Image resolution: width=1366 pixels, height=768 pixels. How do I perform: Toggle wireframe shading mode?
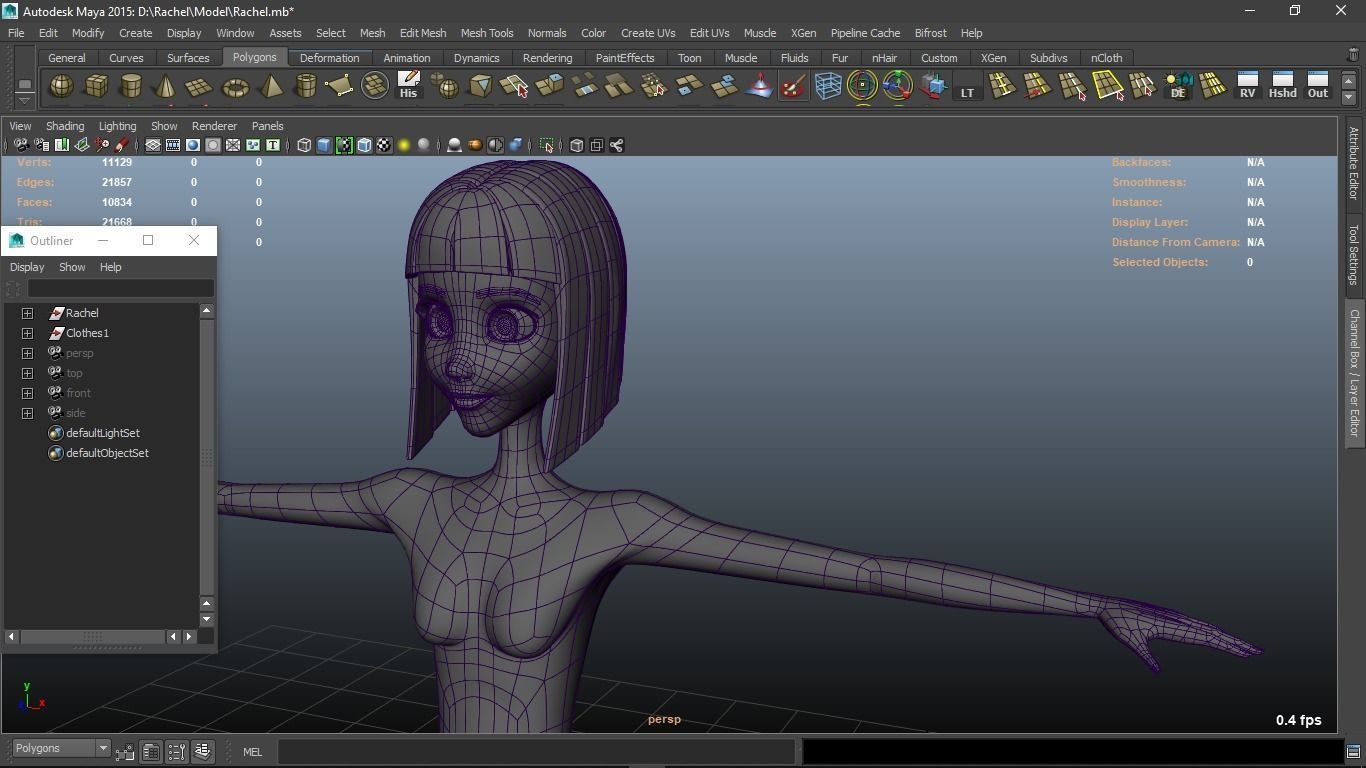[x=304, y=146]
